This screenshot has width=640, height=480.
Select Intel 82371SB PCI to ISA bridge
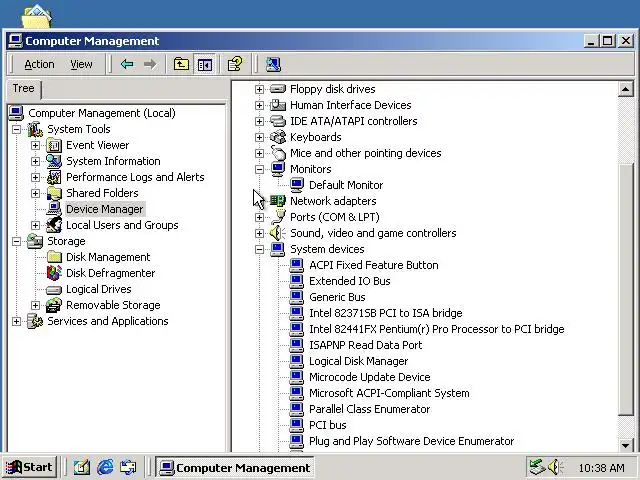coord(386,313)
